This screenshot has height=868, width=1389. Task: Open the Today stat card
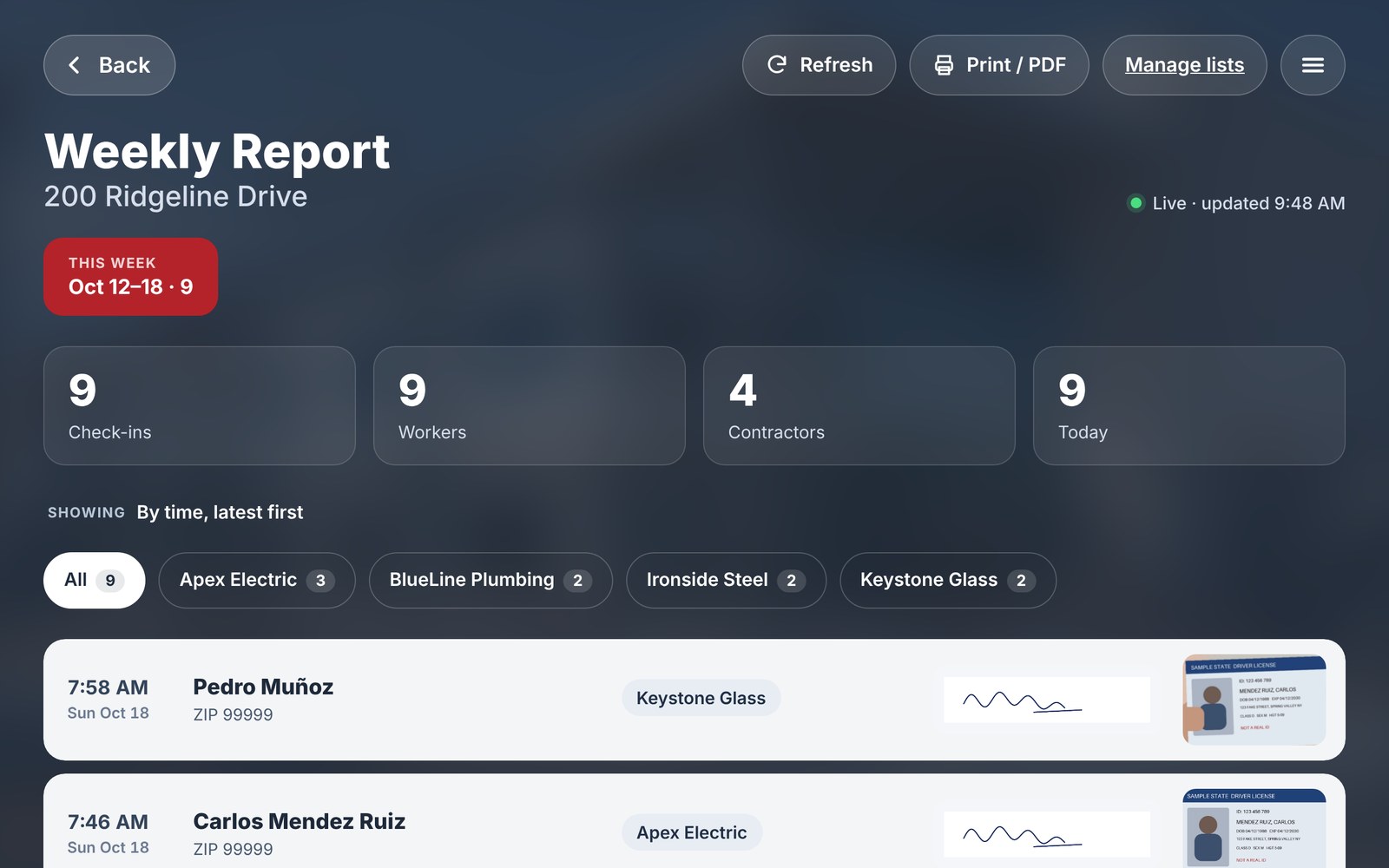point(1189,405)
